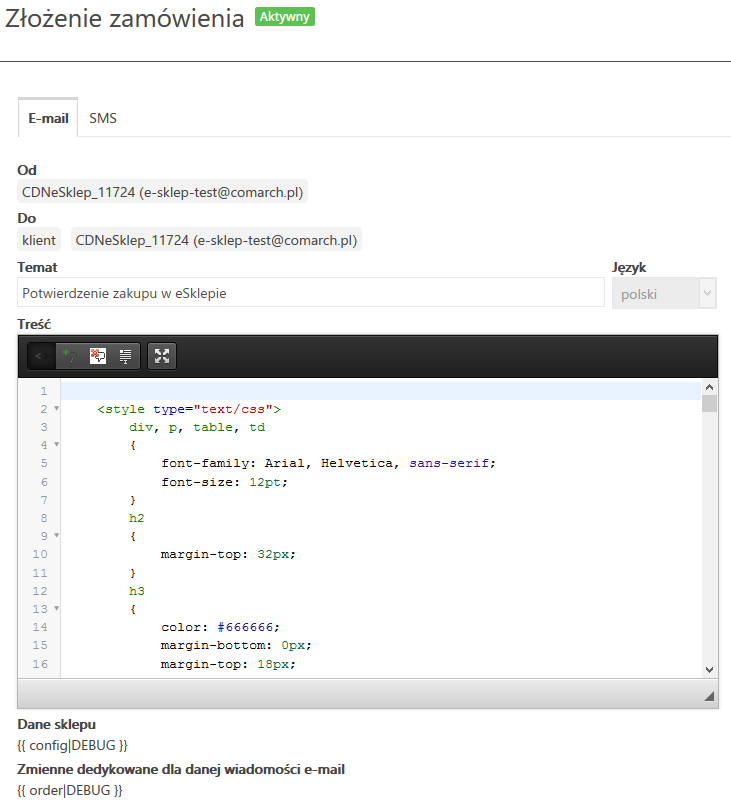
Task: Click the green Aktywny status badge
Action: coord(285,17)
